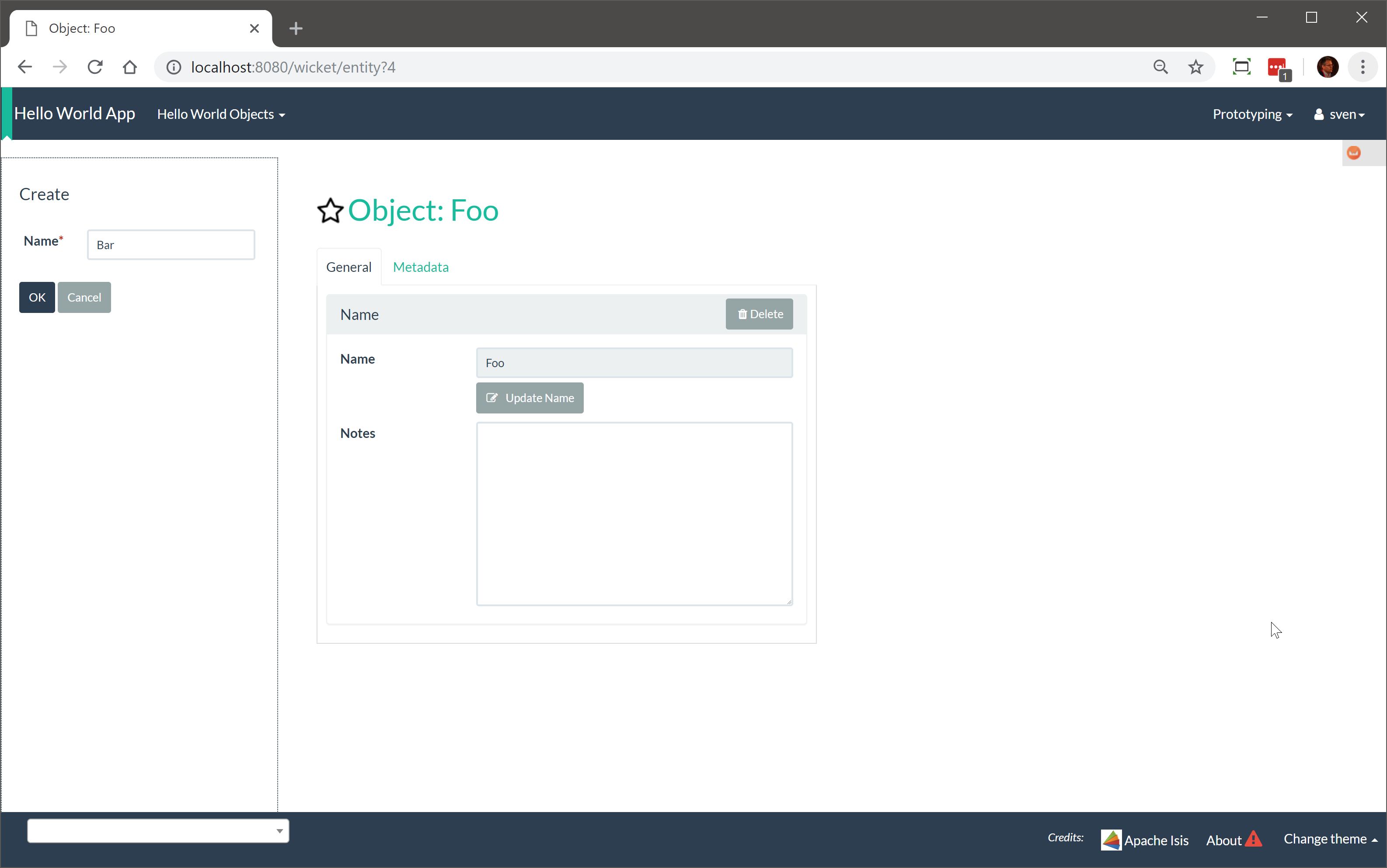Screen dimensions: 1387x868
Task: Click the red extension icon with badge
Action: pos(1277,68)
